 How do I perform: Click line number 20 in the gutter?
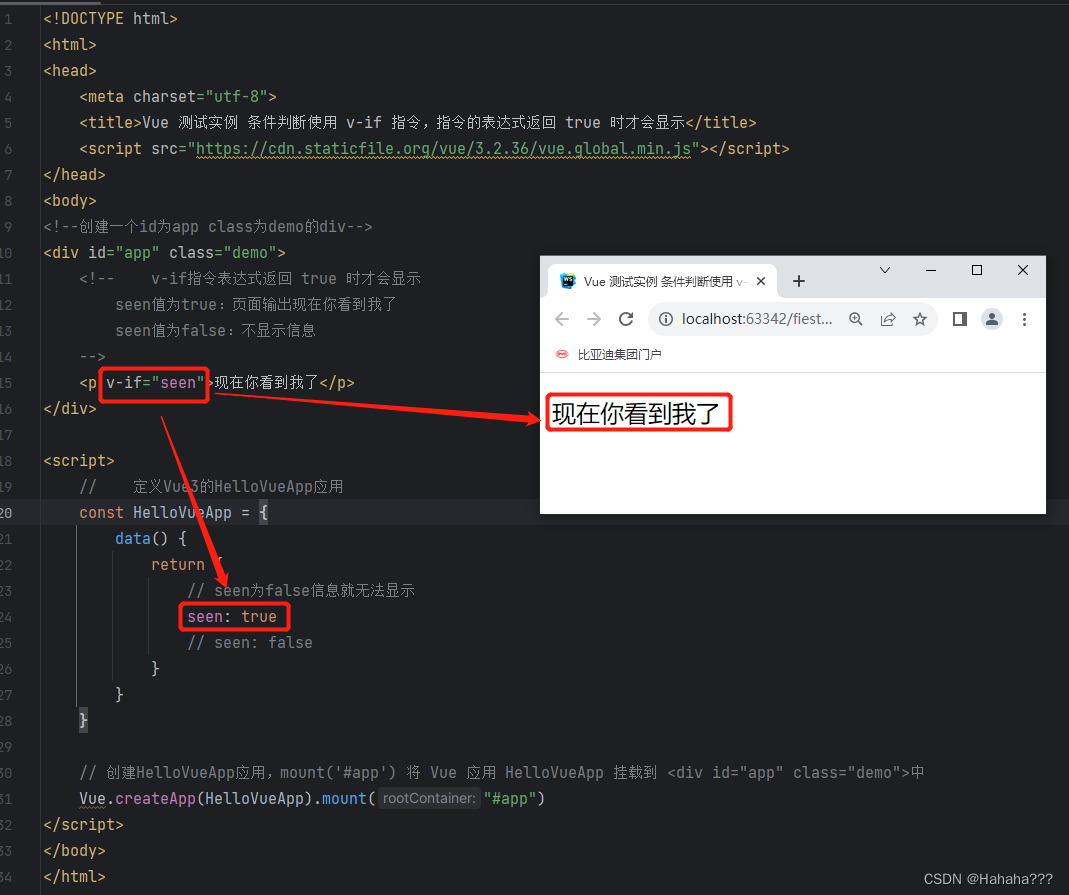click(7, 513)
